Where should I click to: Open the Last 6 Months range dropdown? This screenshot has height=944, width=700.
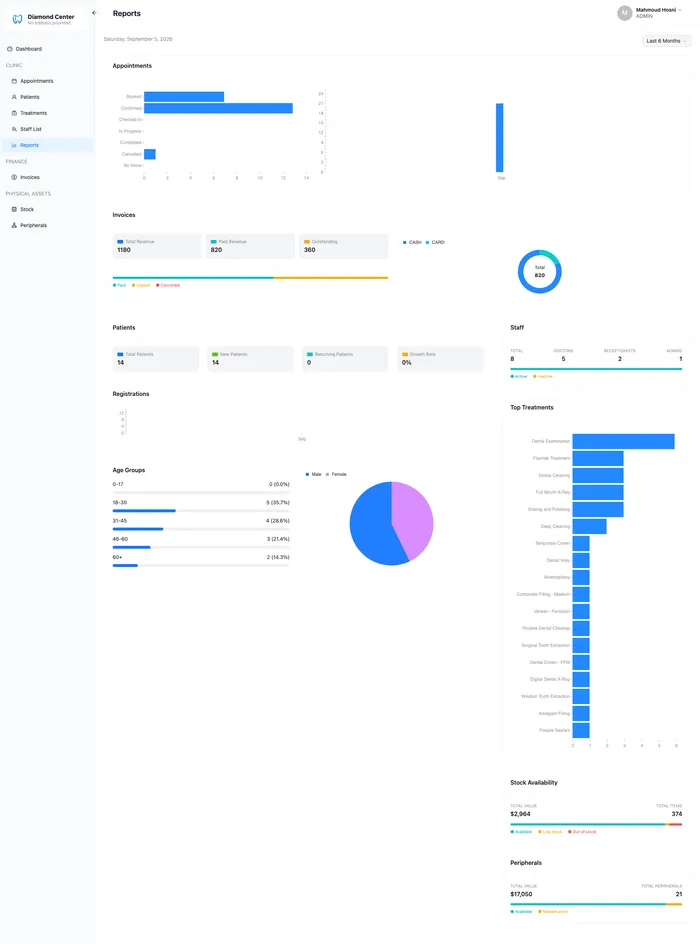coord(666,41)
